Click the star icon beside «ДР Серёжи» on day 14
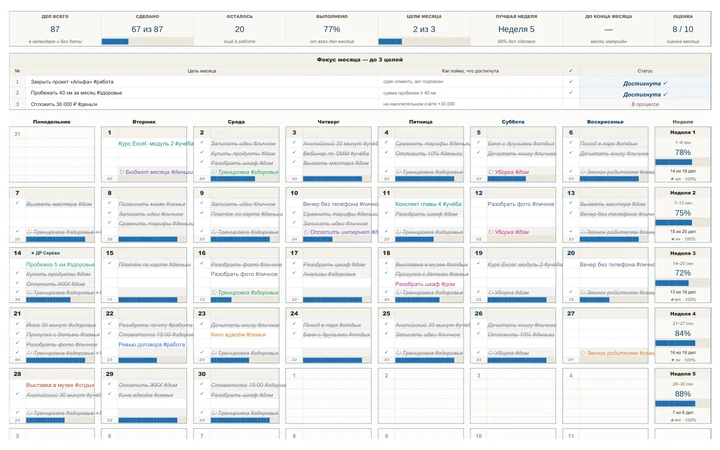This screenshot has width=720, height=450. (x=33, y=253)
